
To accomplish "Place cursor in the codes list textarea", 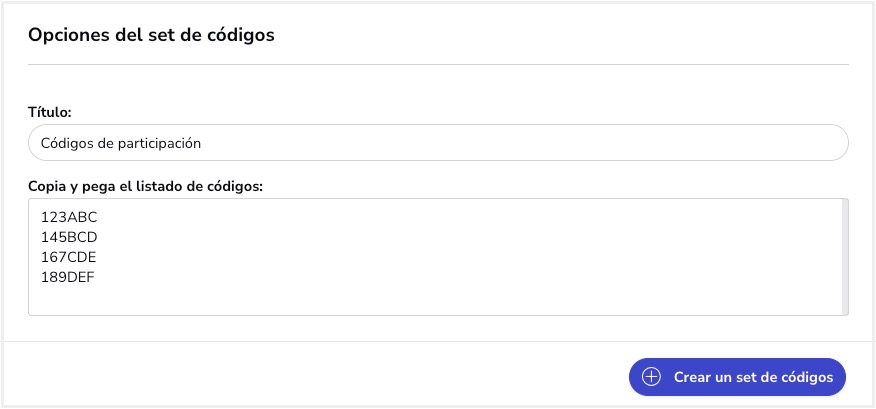I will (438, 257).
